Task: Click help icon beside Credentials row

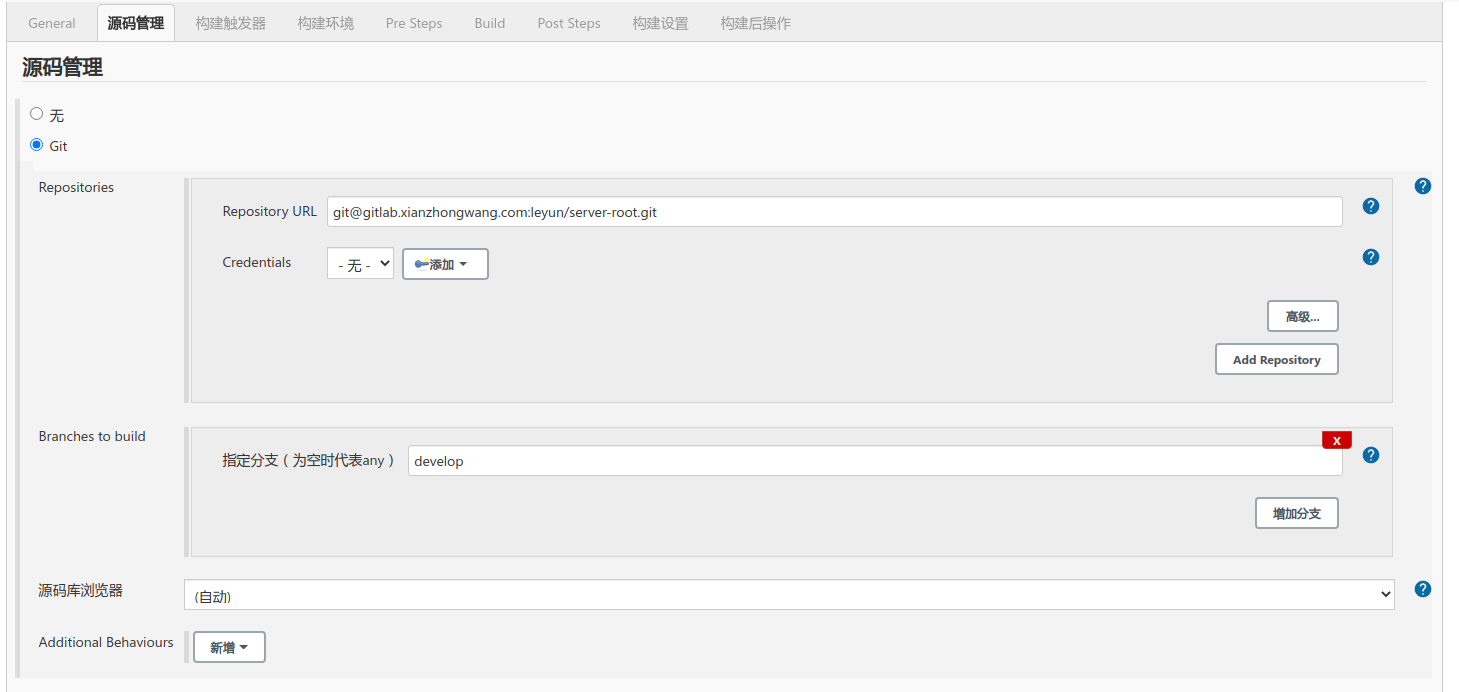Action: [1371, 257]
